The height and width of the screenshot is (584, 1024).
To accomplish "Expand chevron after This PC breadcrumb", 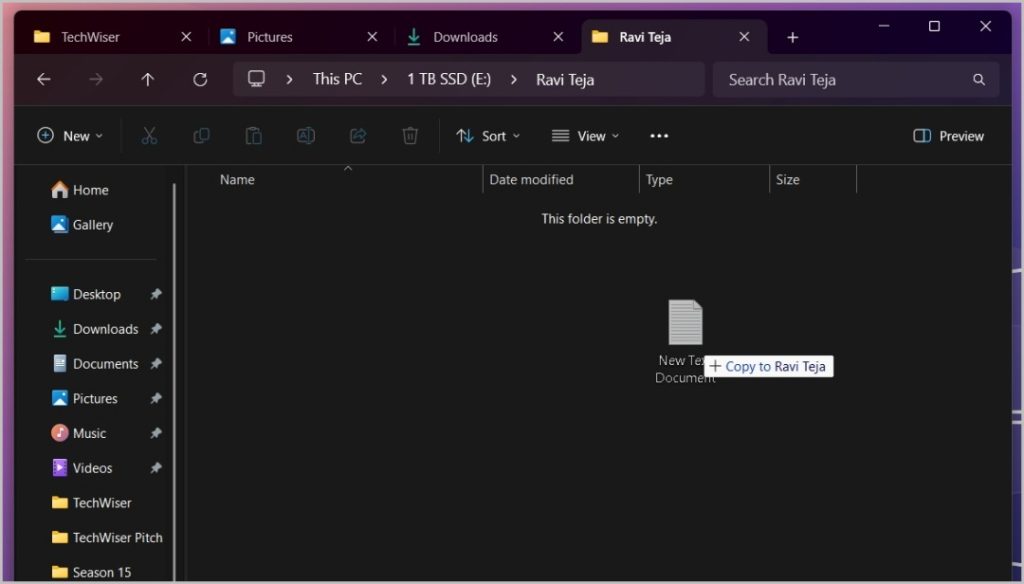I will (x=384, y=80).
